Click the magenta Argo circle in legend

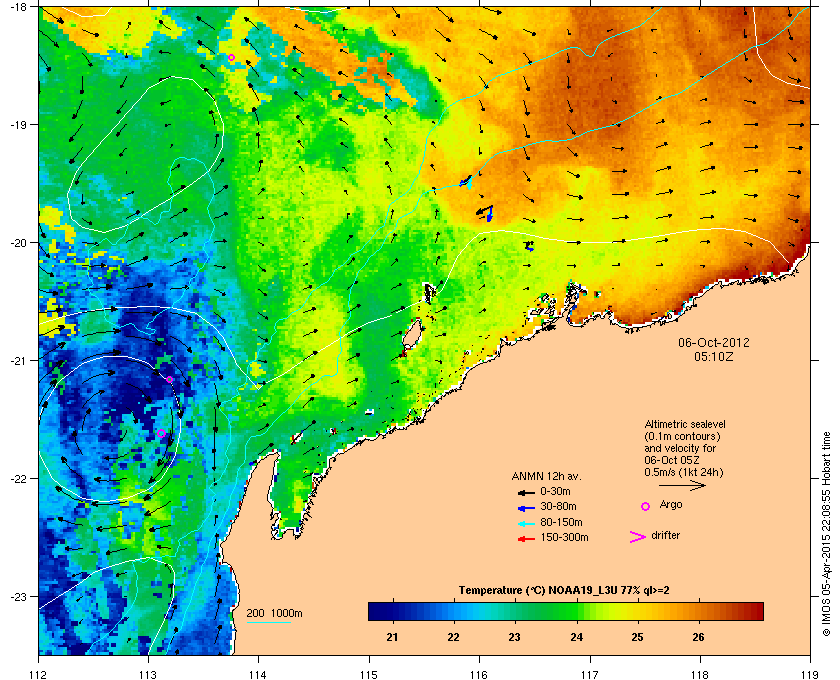(645, 506)
